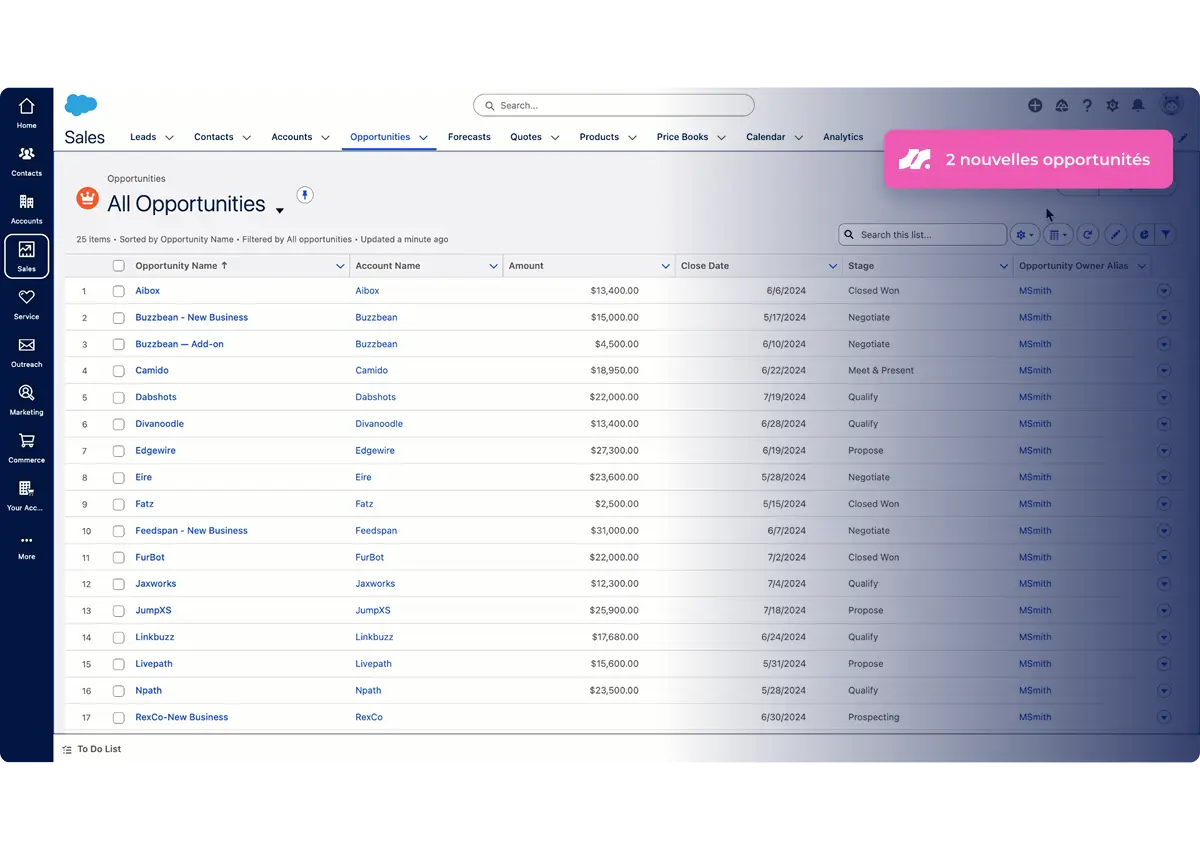Image resolution: width=1200 pixels, height=850 pixels.
Task: Switch to the Forecasts tab
Action: click(x=469, y=137)
